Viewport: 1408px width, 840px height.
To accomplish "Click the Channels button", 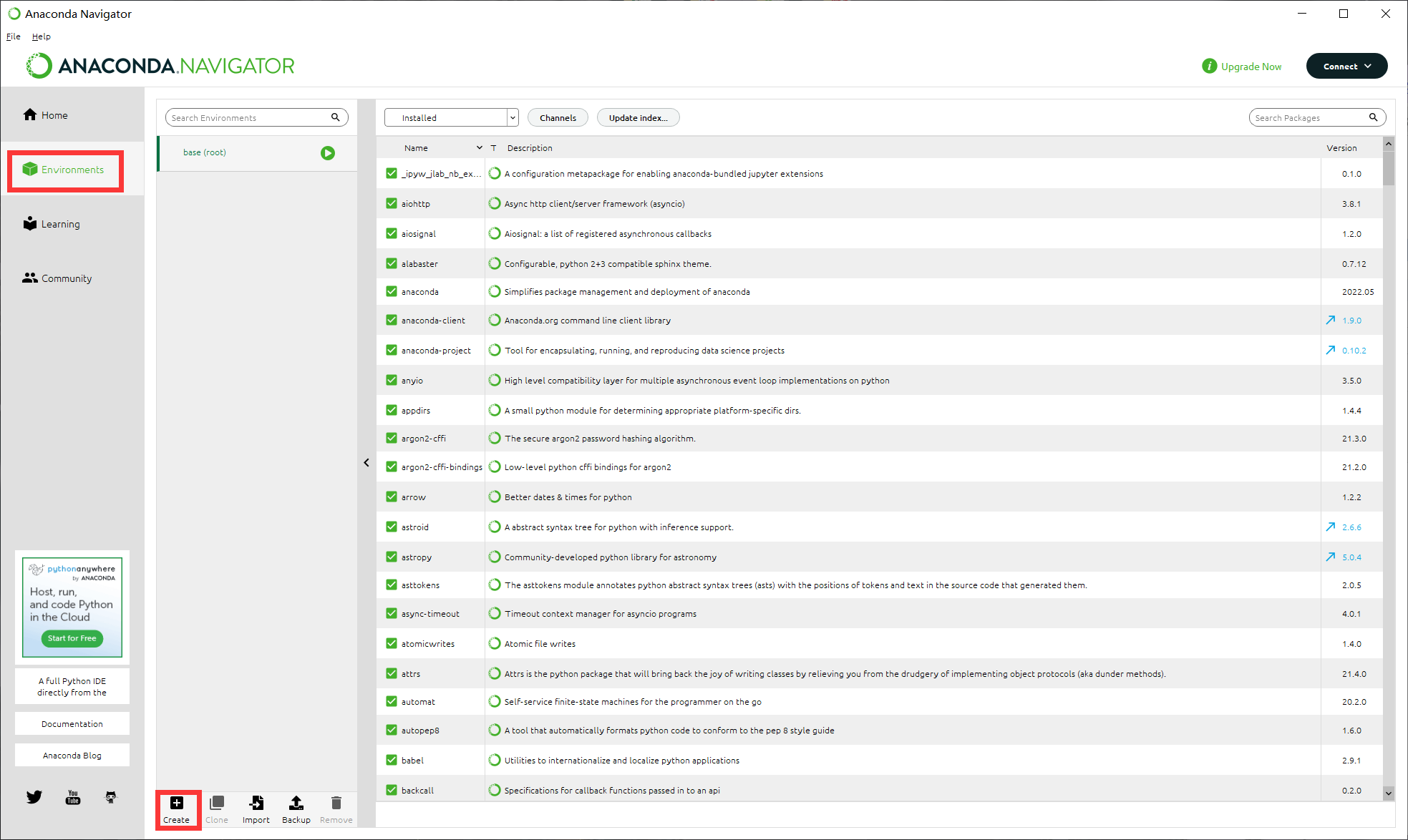I will click(x=558, y=117).
